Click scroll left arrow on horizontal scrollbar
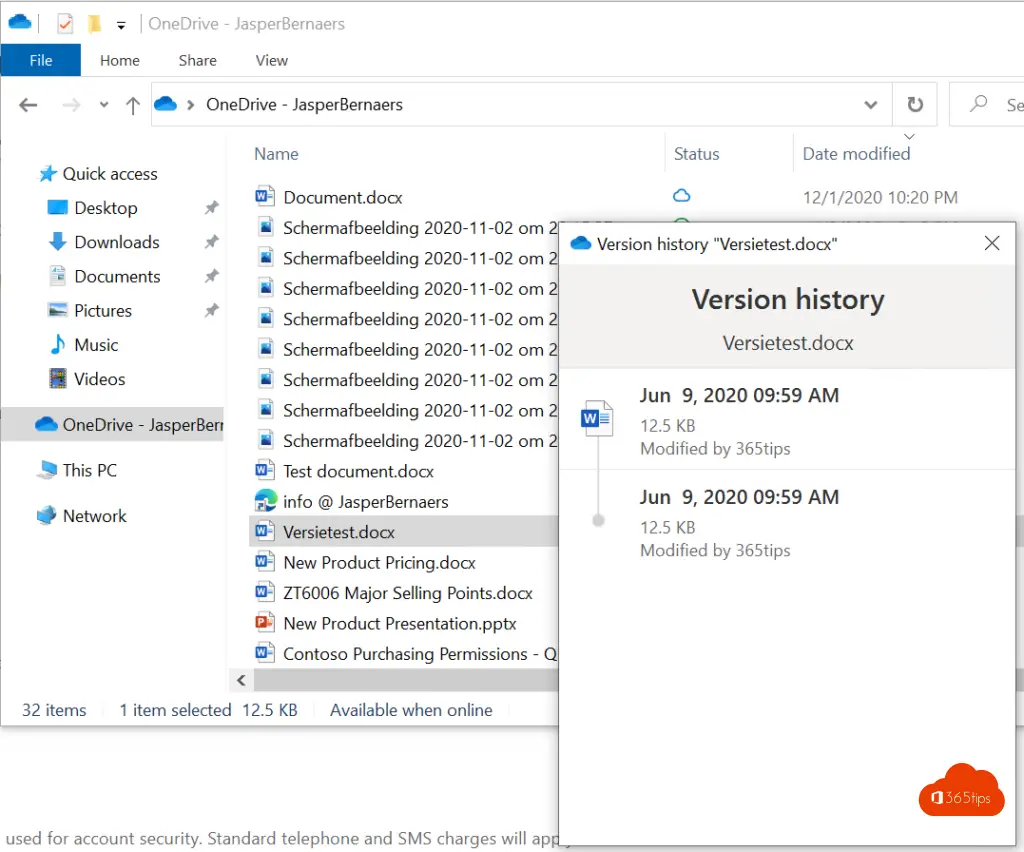The height and width of the screenshot is (852, 1024). [240, 681]
